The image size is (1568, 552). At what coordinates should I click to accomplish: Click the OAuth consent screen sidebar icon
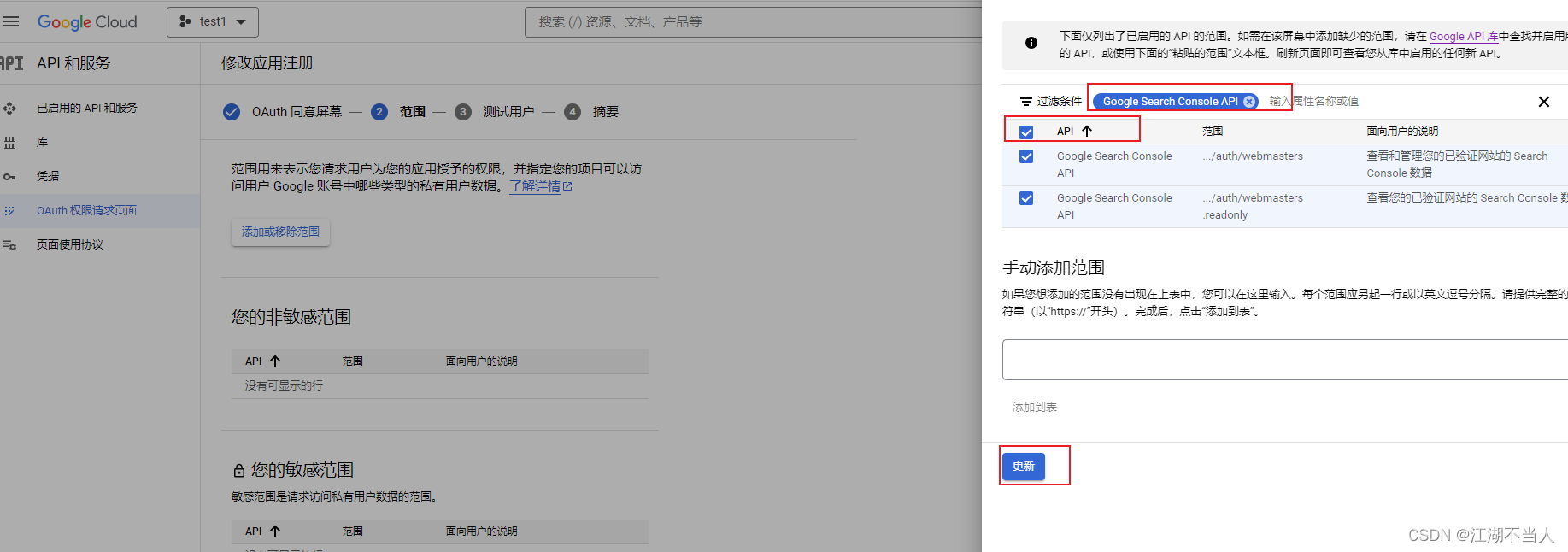(x=9, y=211)
